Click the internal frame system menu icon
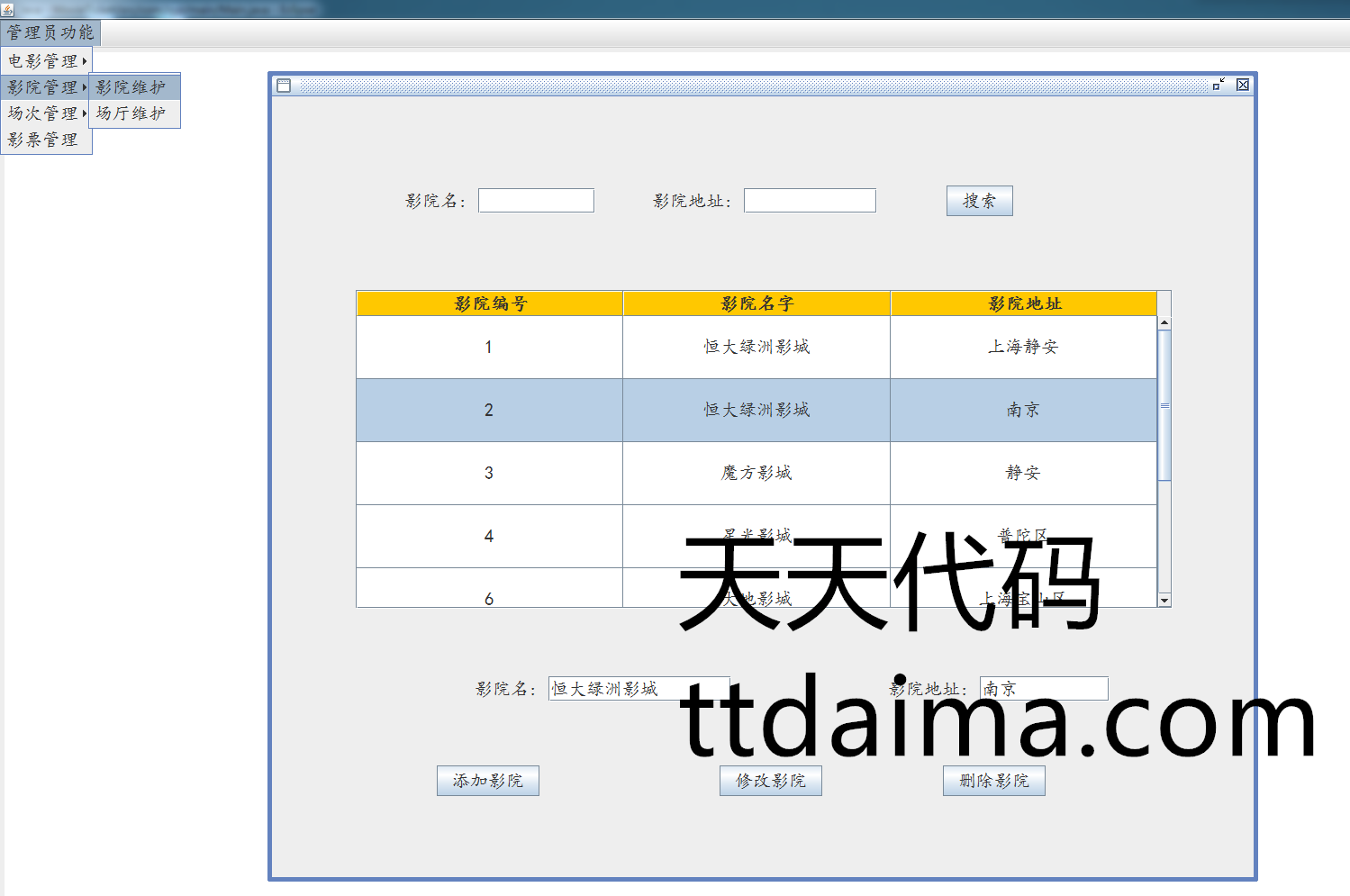The image size is (1350, 896). pyautogui.click(x=284, y=86)
